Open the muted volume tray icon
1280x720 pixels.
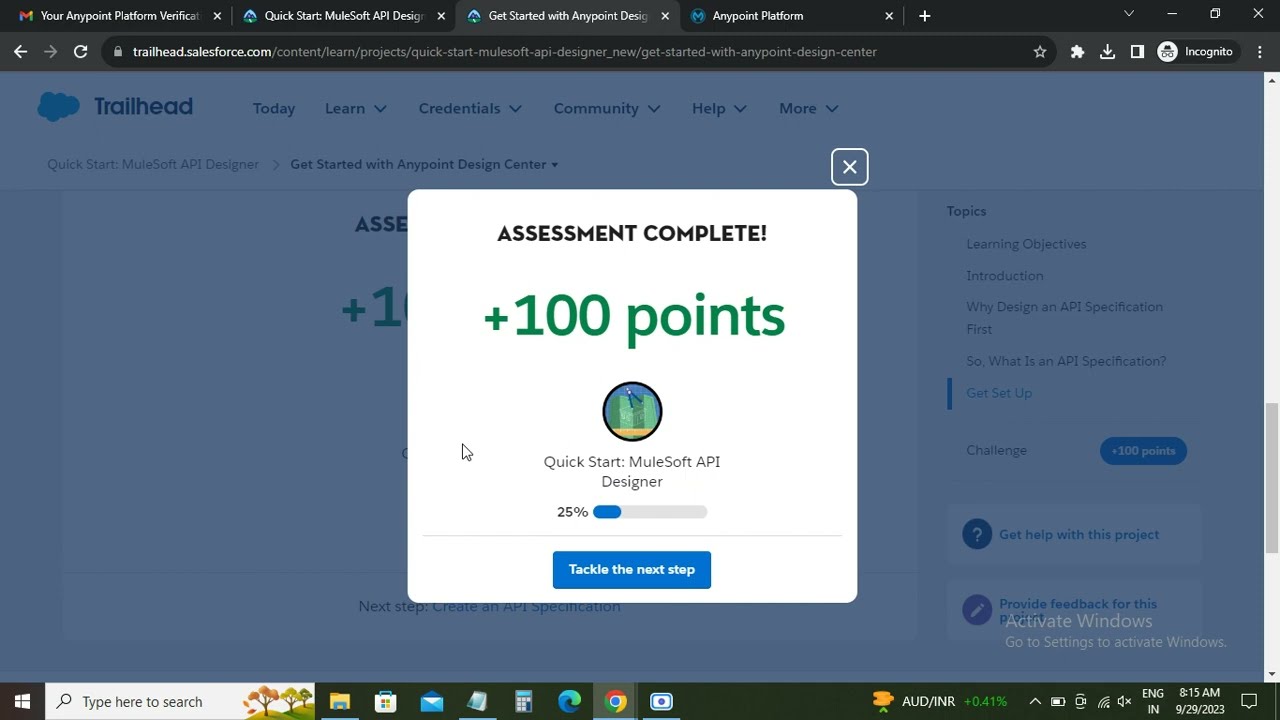pos(1125,701)
